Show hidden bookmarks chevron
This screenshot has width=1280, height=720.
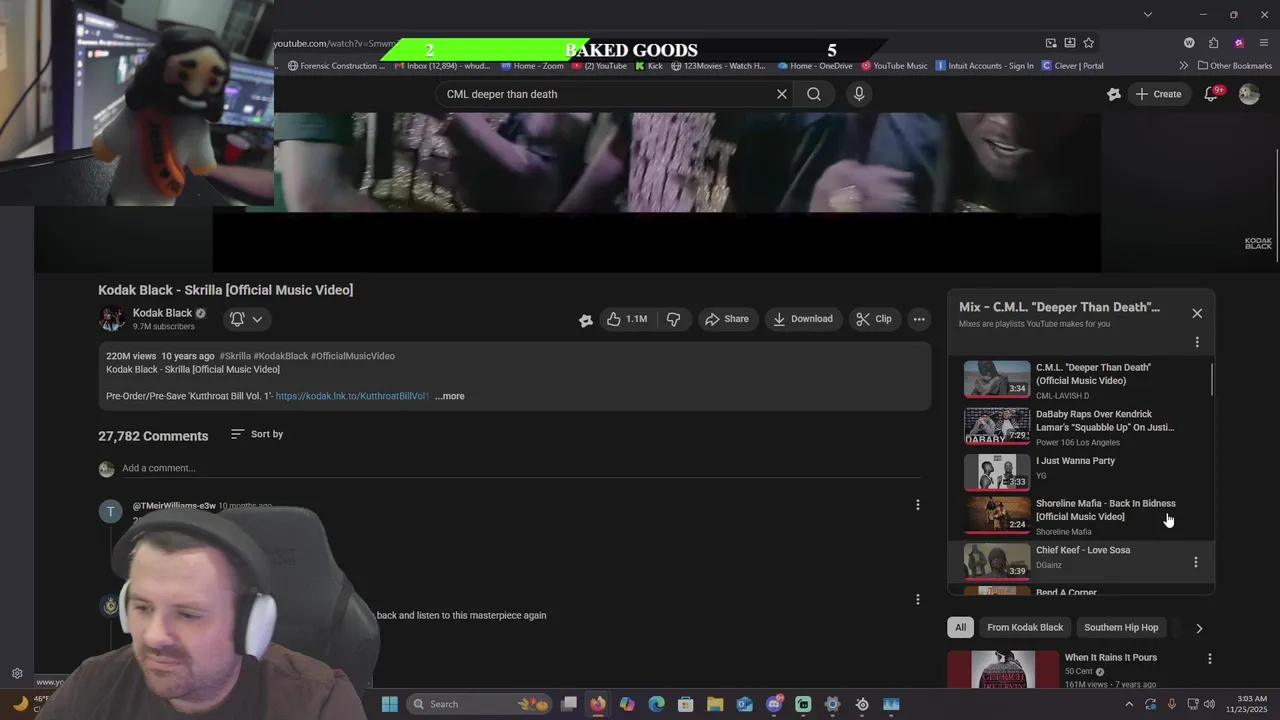(x=1184, y=66)
